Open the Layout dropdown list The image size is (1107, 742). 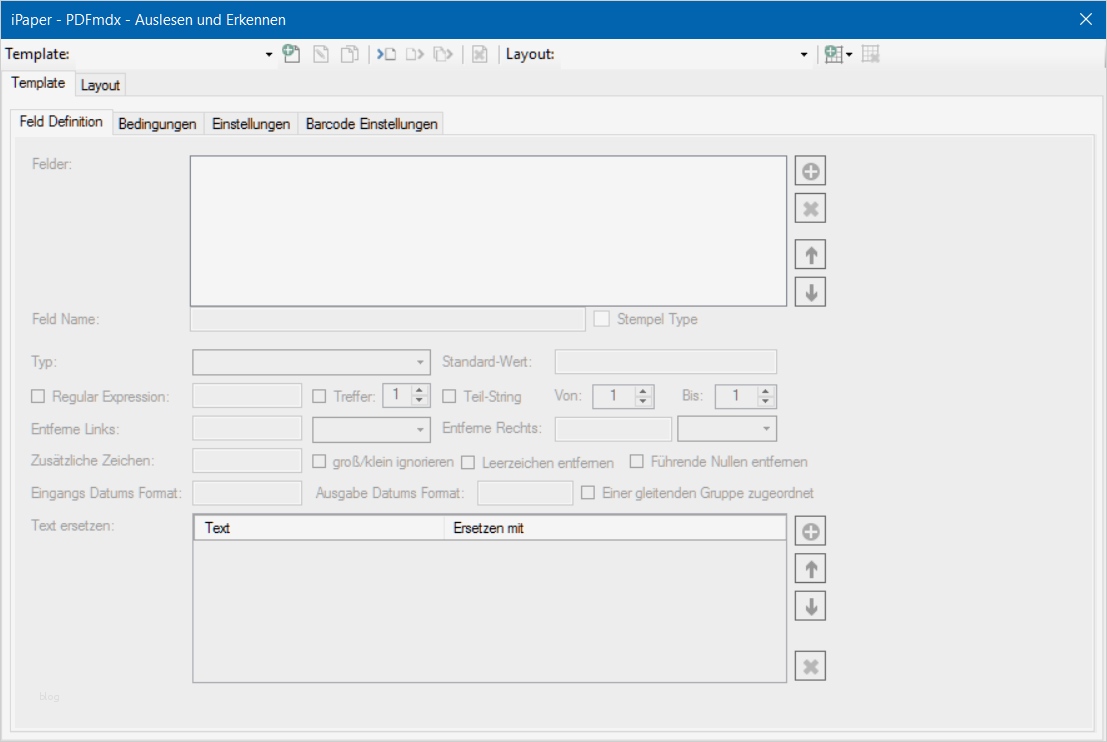point(803,54)
